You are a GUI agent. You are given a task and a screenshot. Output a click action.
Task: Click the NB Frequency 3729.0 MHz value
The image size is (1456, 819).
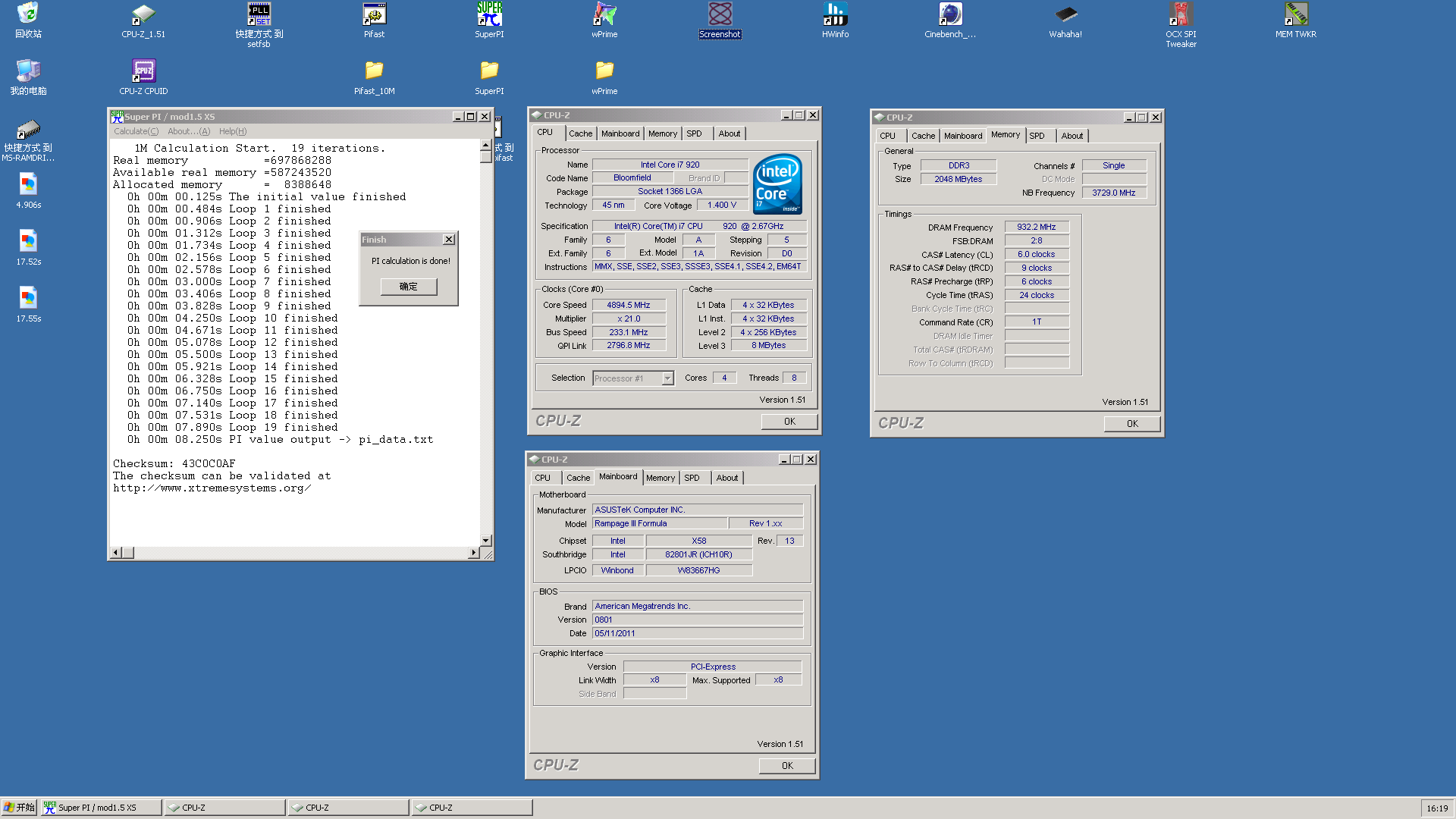1114,193
